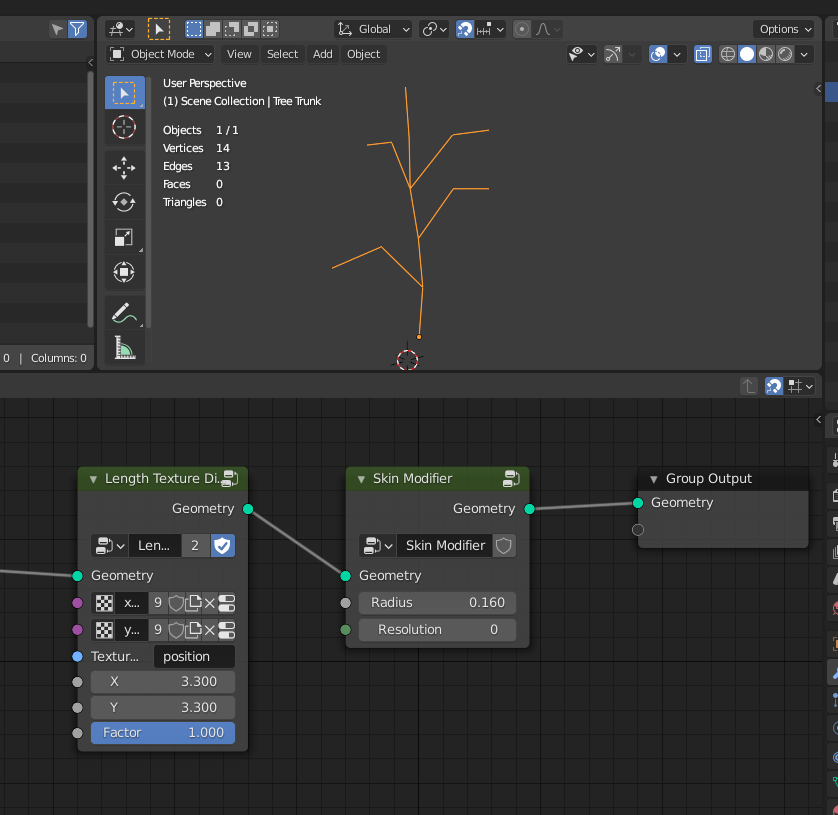Toggle viewport overlays
Image resolution: width=838 pixels, height=815 pixels.
658,54
